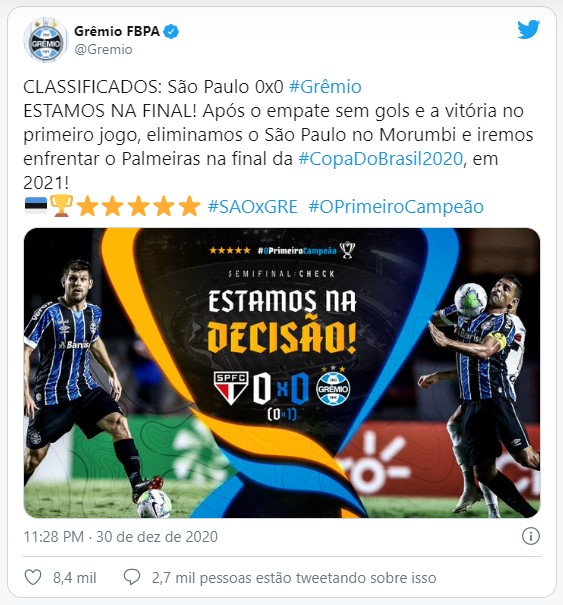
Task: Click the Grêmio FBPA account name
Action: click(117, 31)
